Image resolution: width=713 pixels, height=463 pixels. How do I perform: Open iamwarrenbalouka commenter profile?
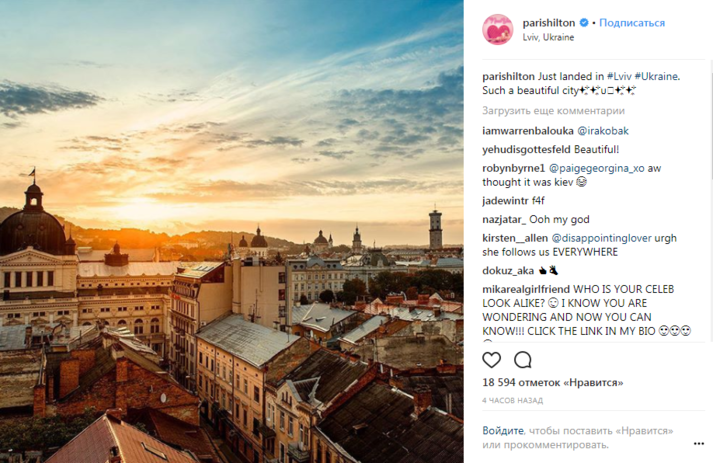click(528, 131)
